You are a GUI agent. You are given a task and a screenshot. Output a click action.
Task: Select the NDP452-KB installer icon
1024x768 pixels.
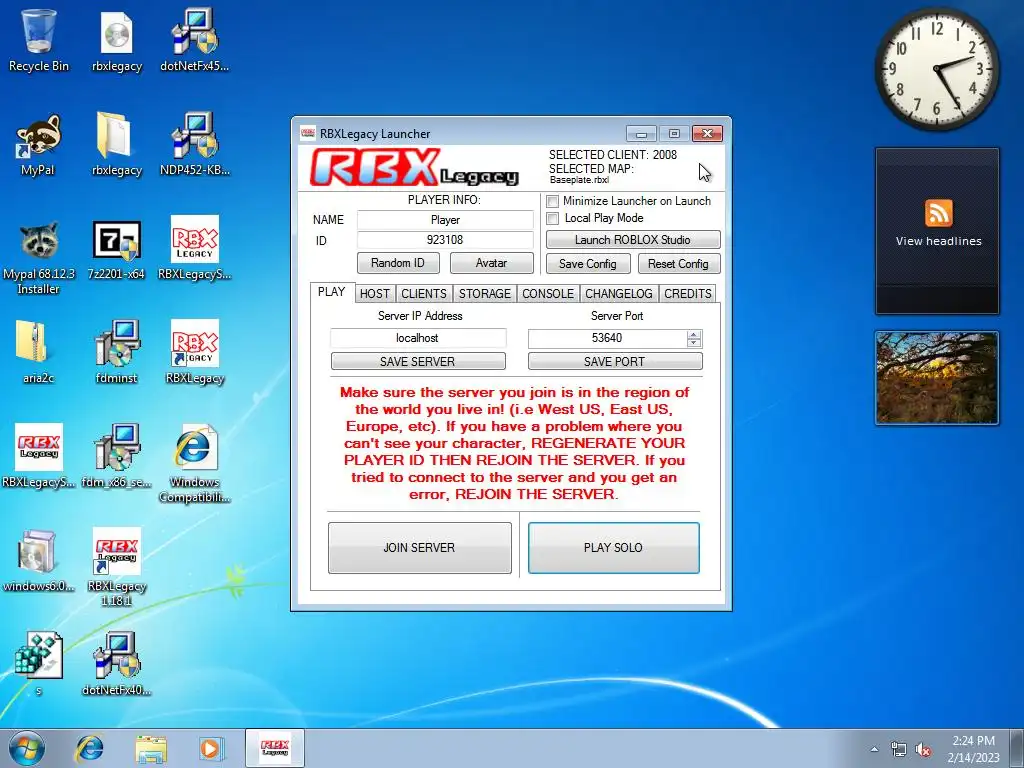pos(195,145)
